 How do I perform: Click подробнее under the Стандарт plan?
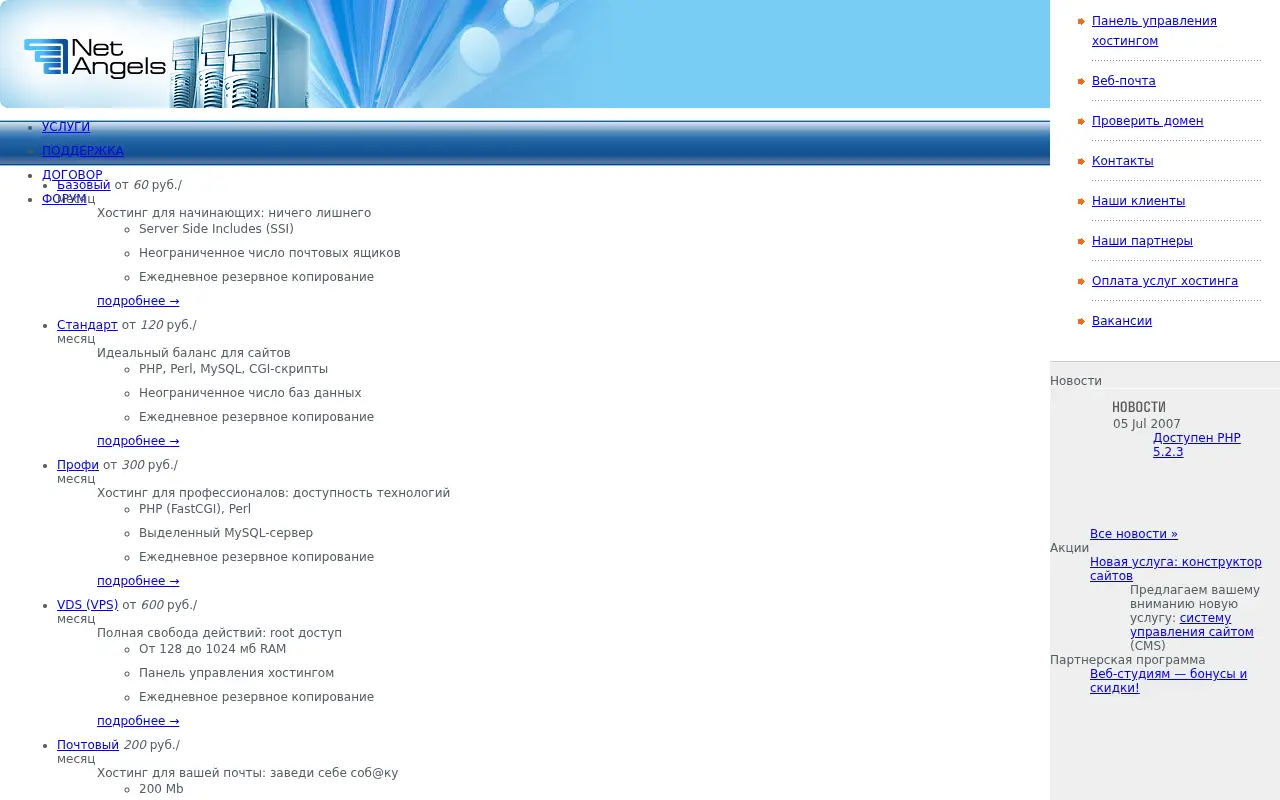(x=138, y=441)
